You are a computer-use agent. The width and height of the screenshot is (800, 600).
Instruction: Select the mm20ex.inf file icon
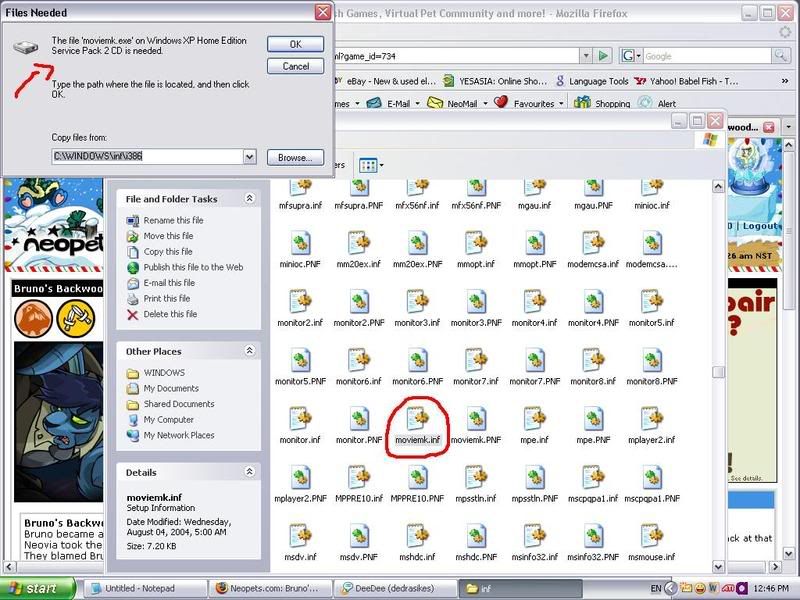pos(359,243)
